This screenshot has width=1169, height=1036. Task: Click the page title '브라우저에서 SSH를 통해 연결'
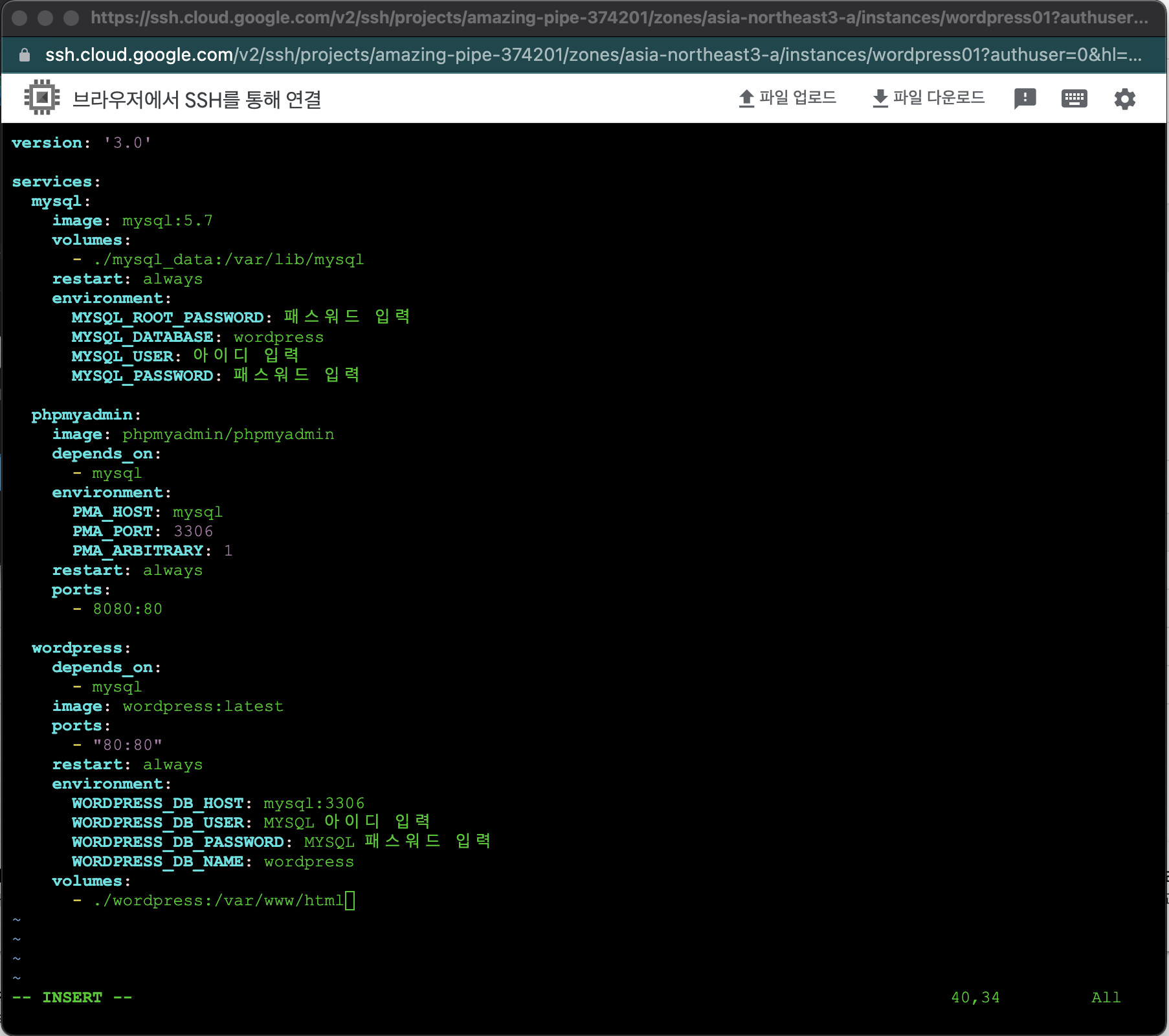tap(197, 99)
